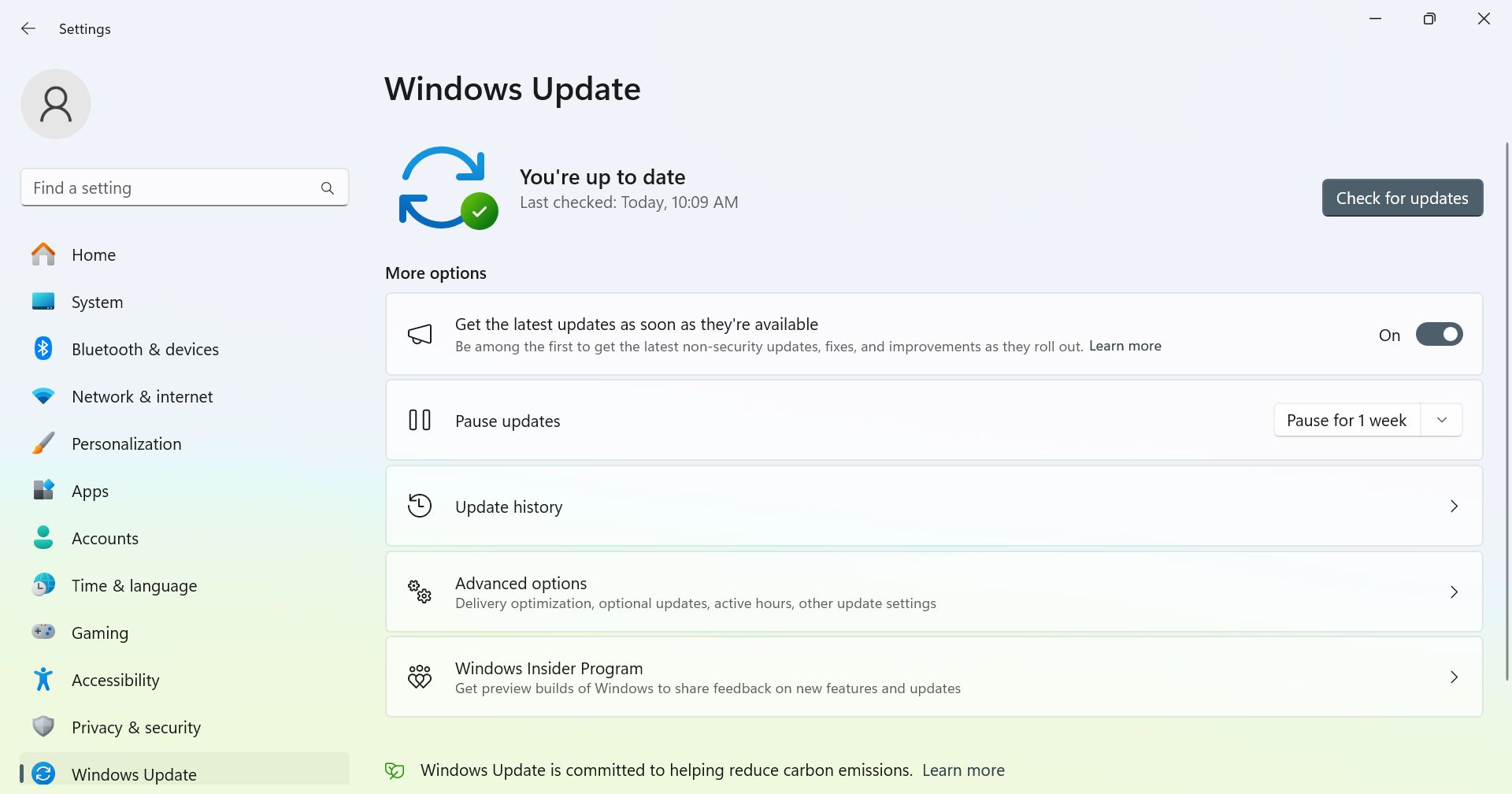The image size is (1512, 794).
Task: Click the Windows Update sidebar sync icon
Action: coord(43,774)
